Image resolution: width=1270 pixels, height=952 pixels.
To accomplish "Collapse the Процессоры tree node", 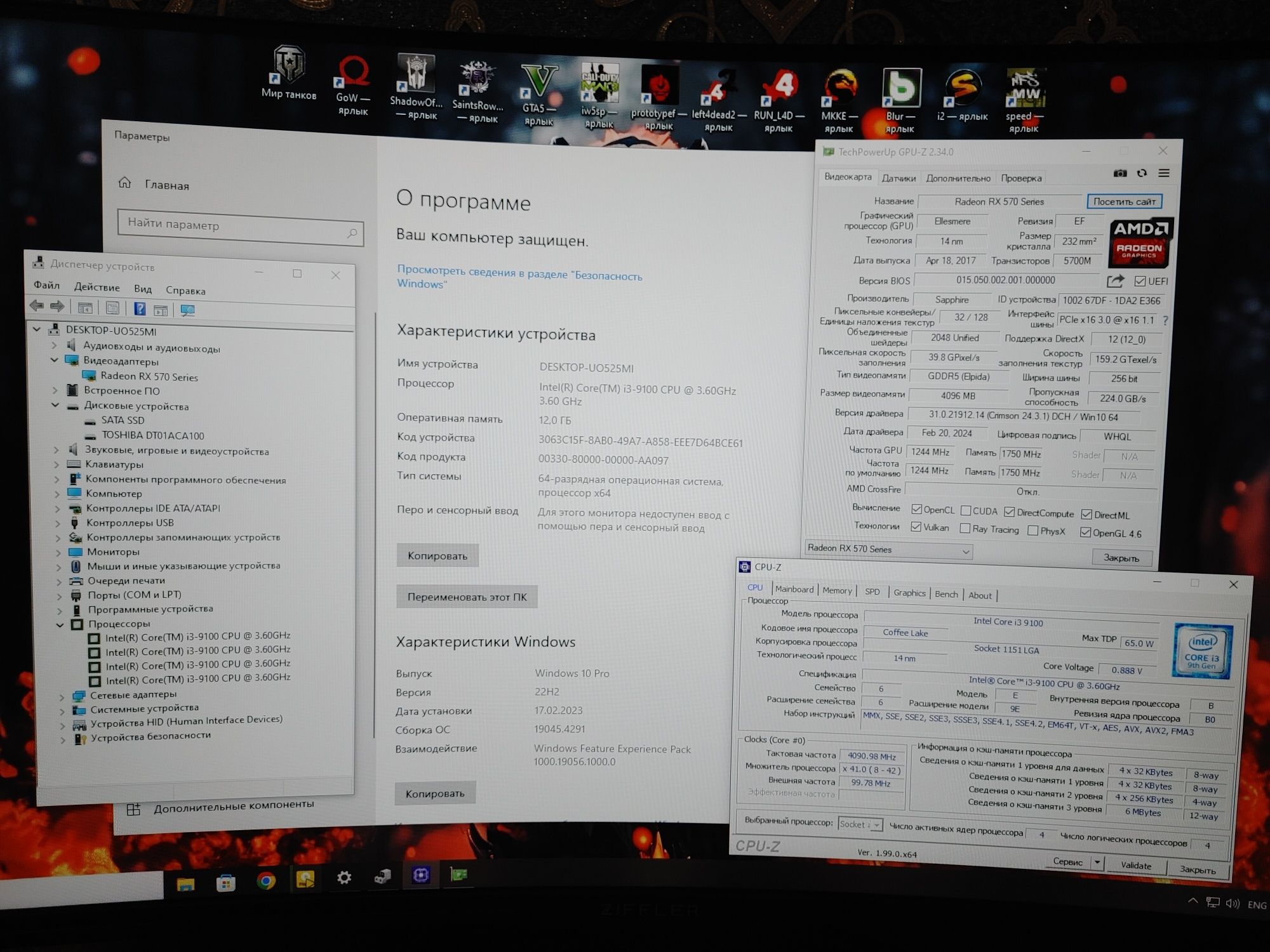I will 60,625.
